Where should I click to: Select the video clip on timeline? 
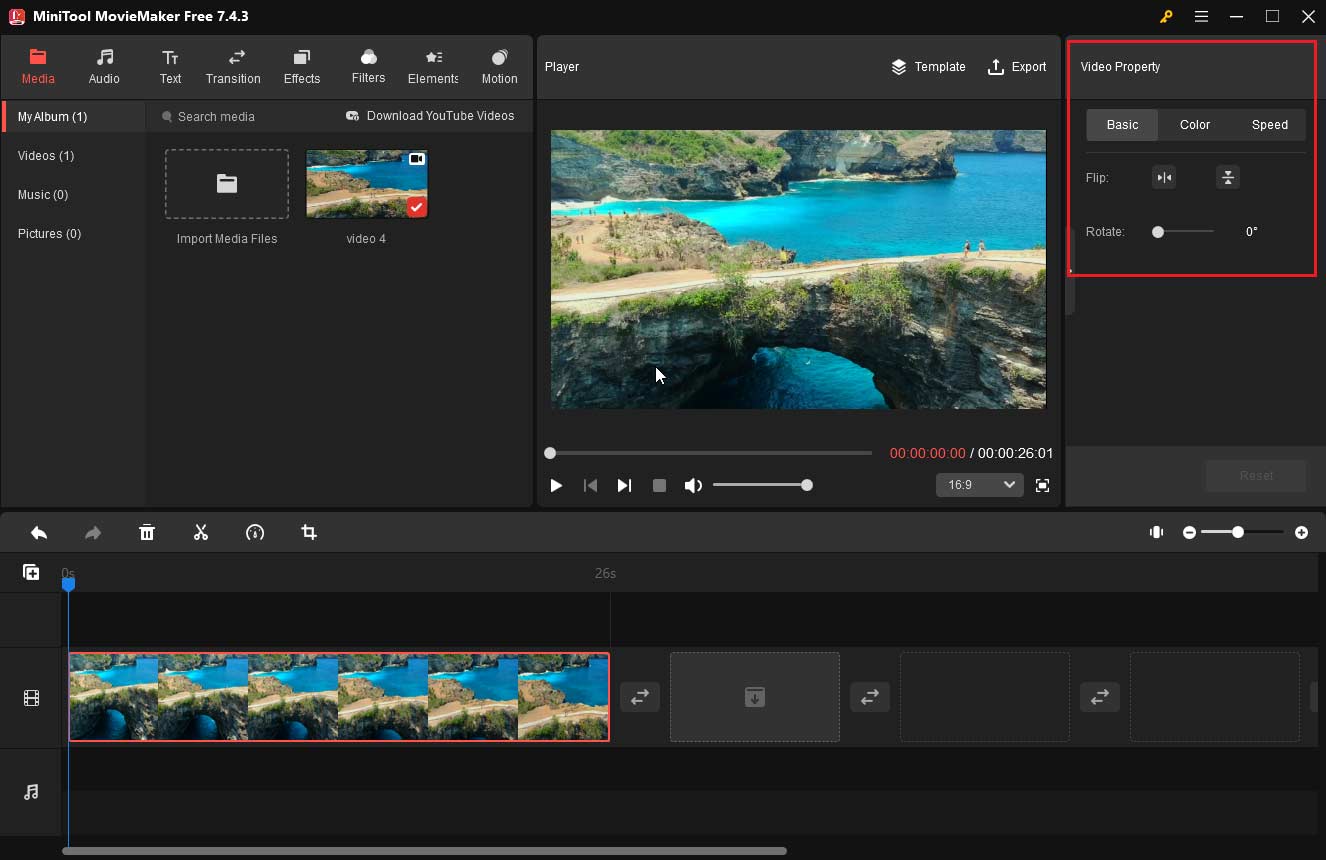[339, 697]
